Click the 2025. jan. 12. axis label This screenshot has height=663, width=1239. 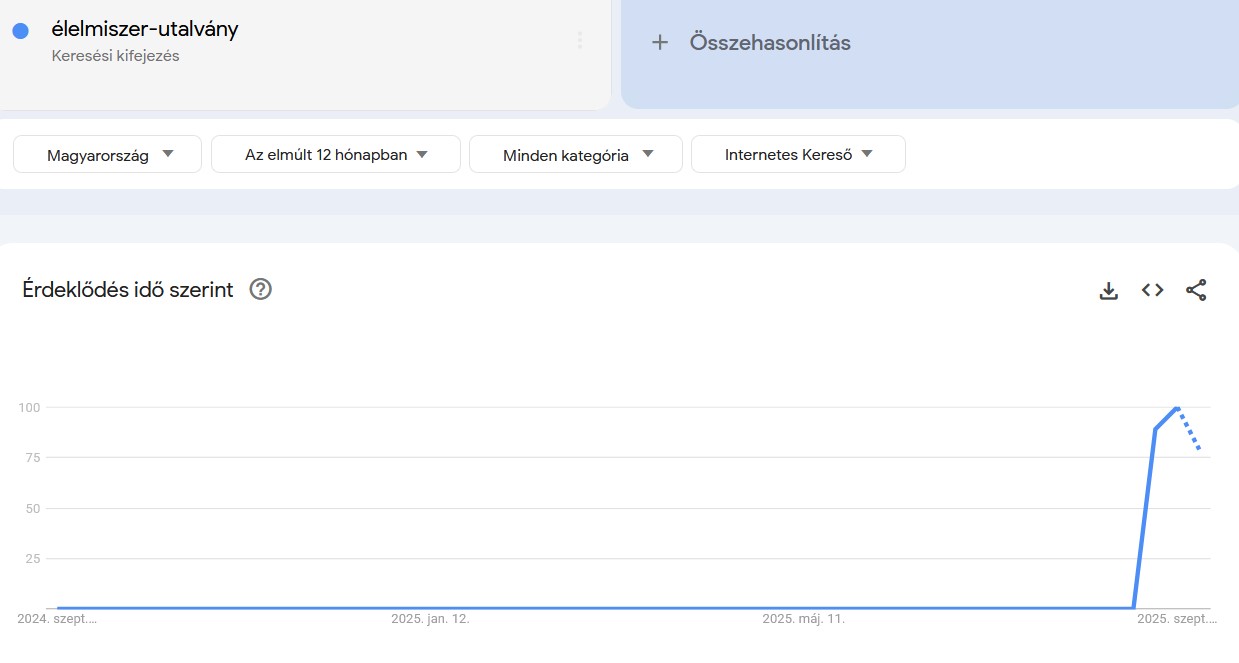[430, 619]
